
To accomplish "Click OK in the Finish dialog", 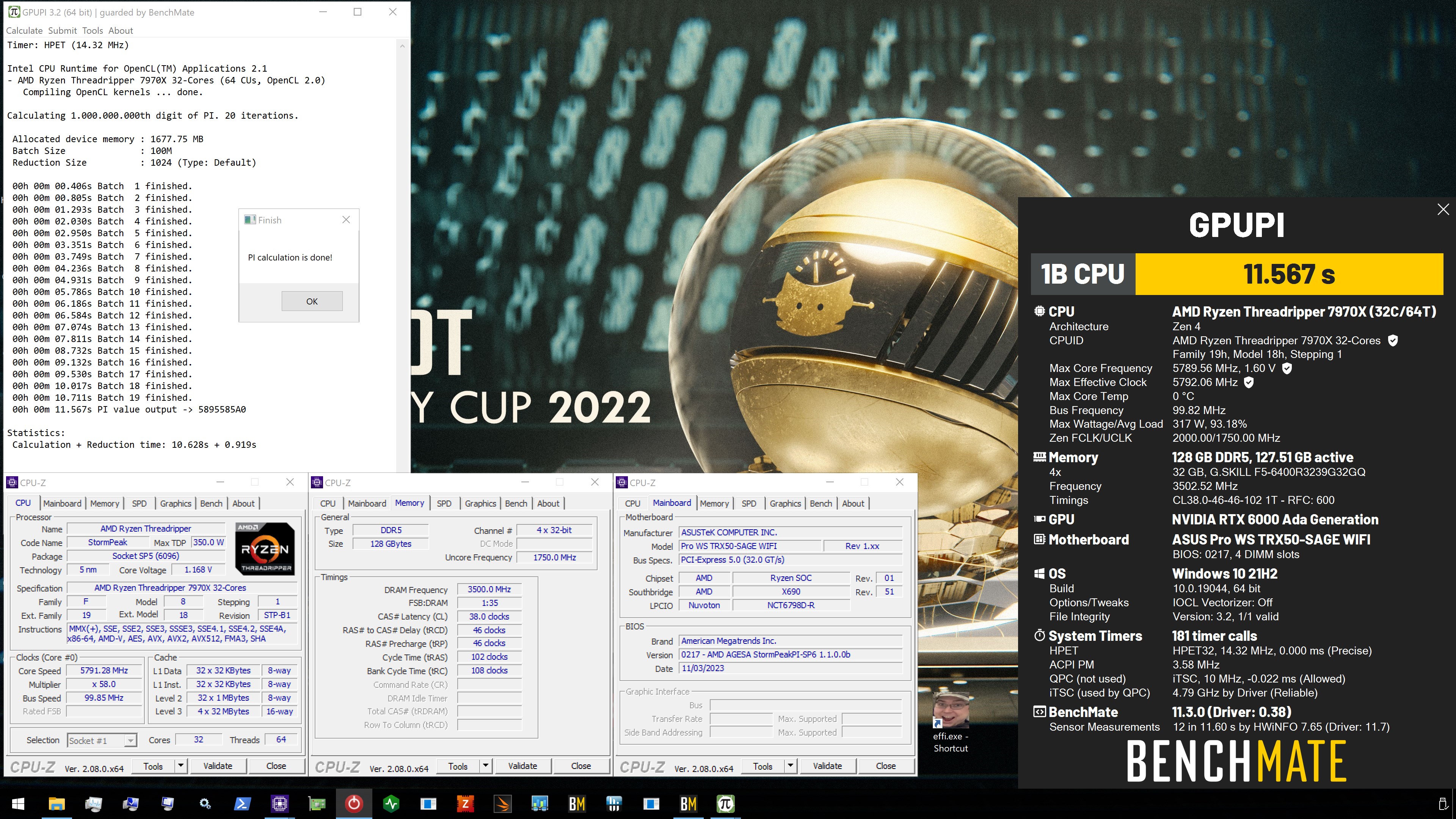I will pos(312,301).
